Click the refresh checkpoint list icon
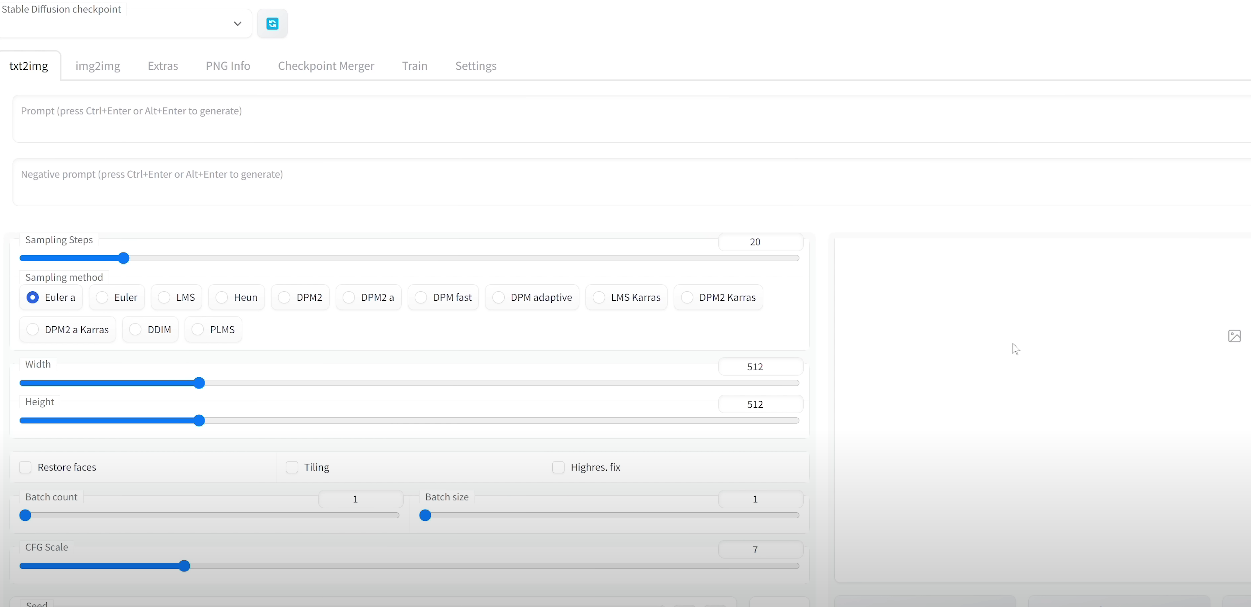The image size is (1251, 607). 272,23
